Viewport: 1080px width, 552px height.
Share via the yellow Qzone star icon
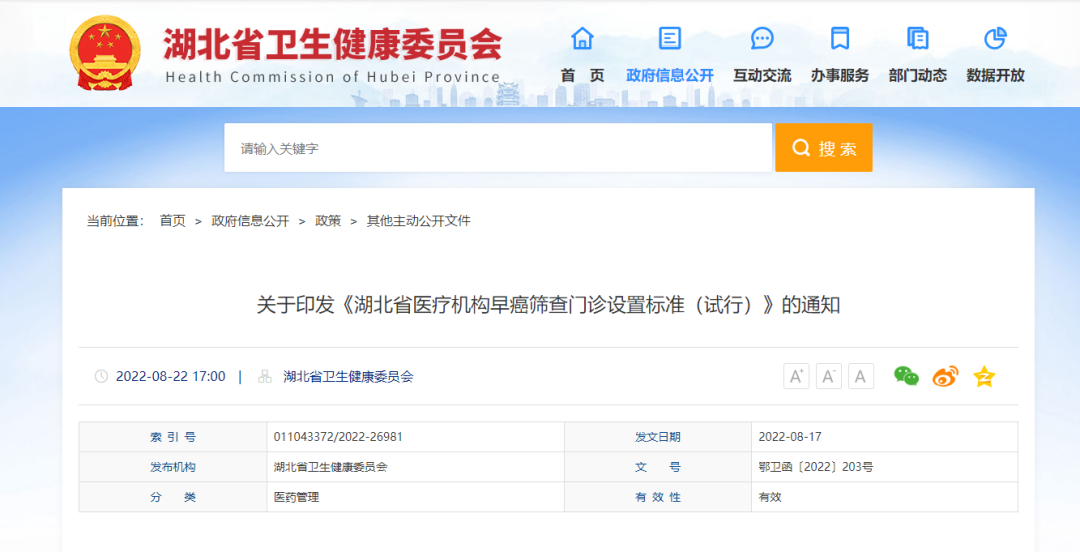pyautogui.click(x=984, y=376)
